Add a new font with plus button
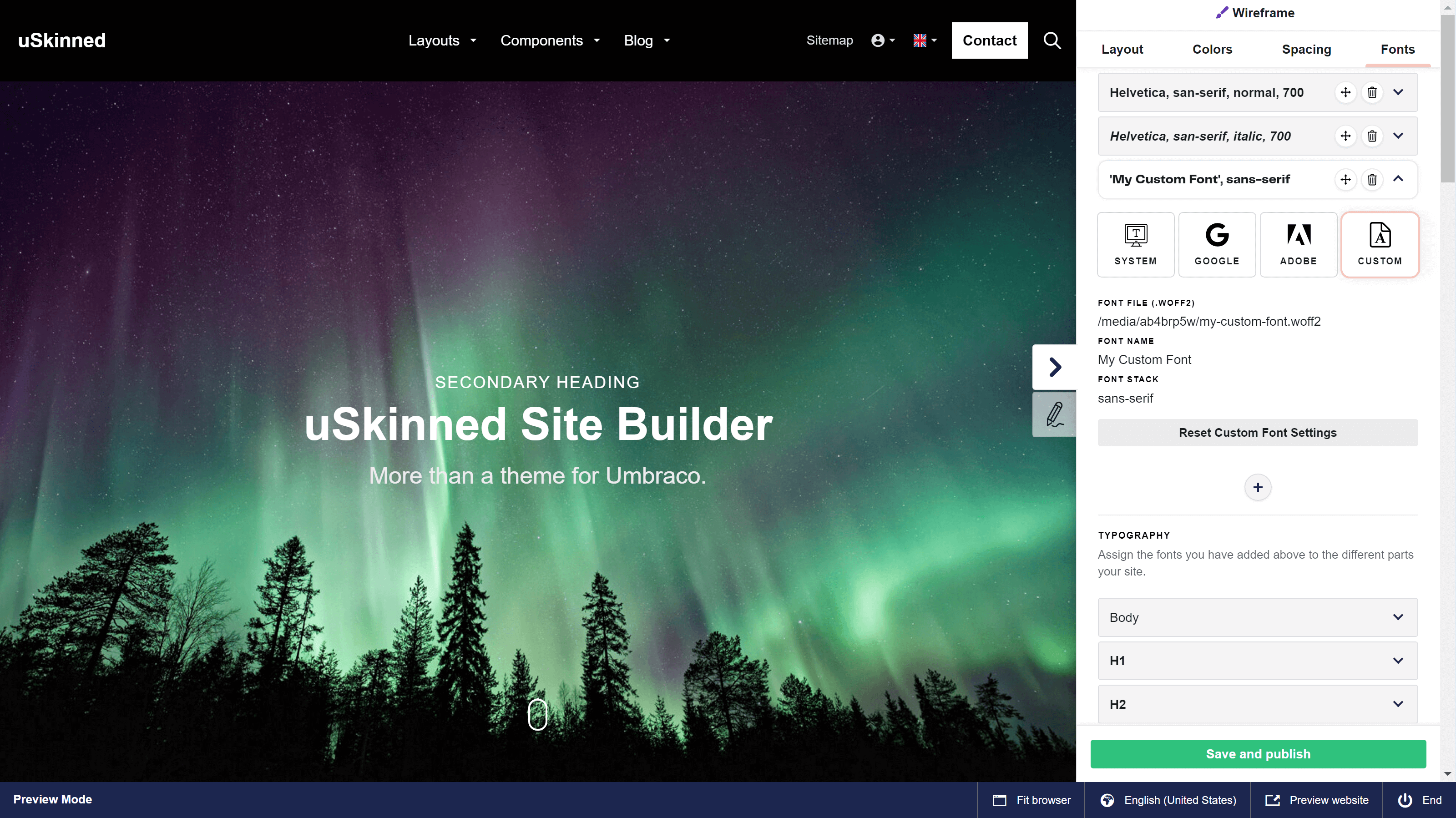This screenshot has height=818, width=1456. coord(1258,487)
